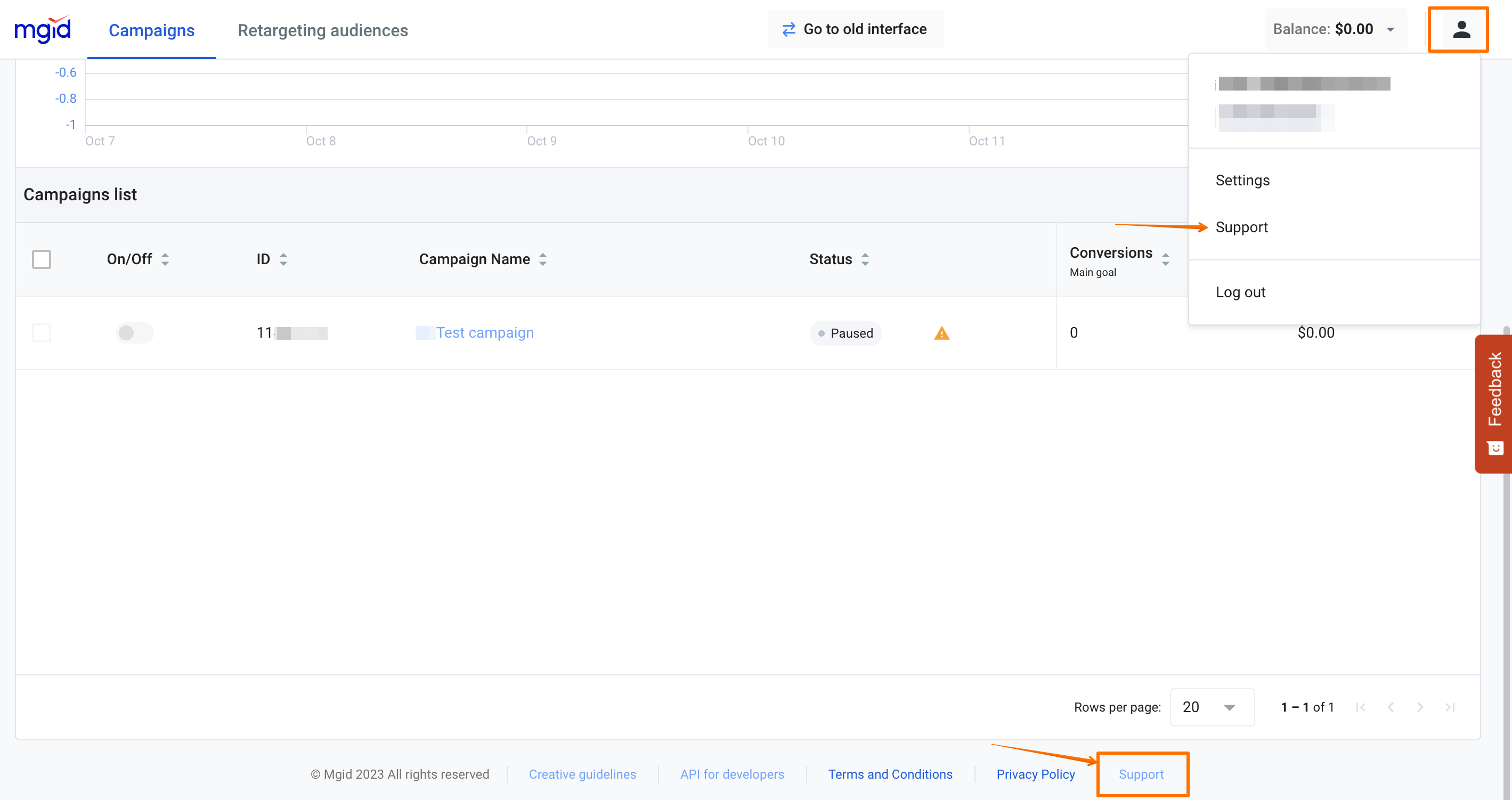Sort by On/Off column arrows
The height and width of the screenshot is (800, 1512).
165,259
